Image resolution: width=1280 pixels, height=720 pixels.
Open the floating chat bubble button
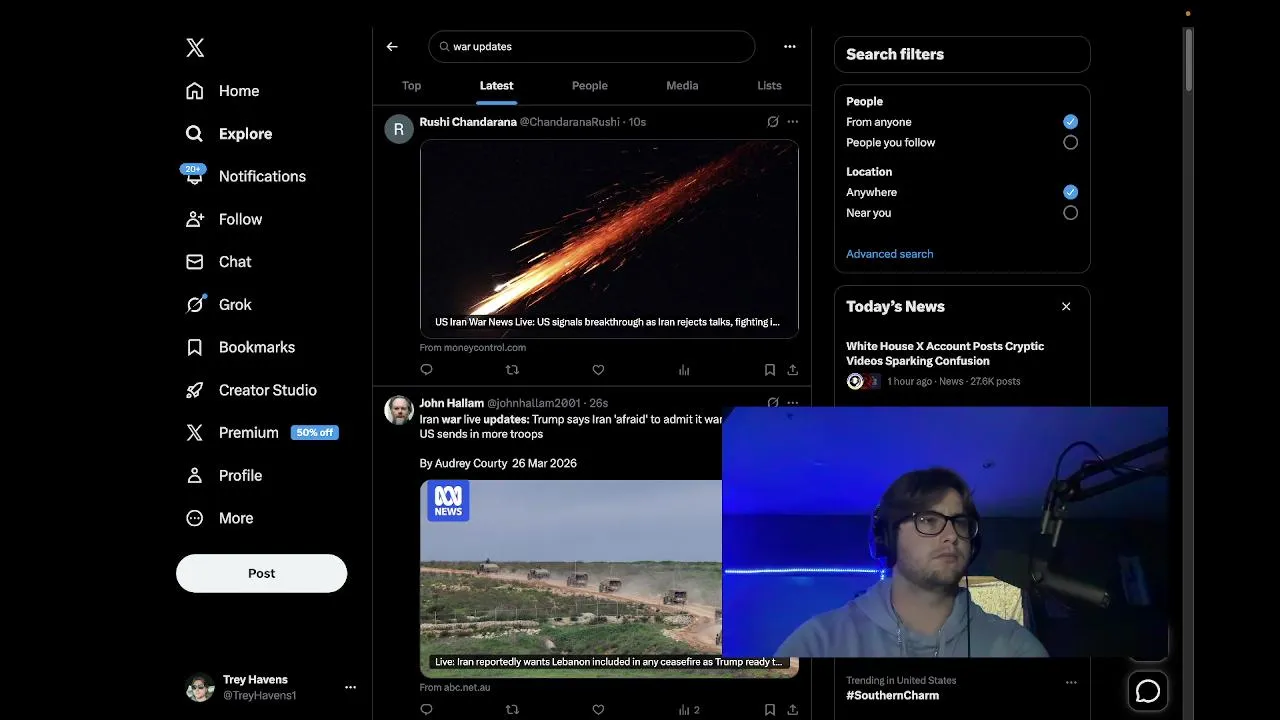pos(1148,691)
